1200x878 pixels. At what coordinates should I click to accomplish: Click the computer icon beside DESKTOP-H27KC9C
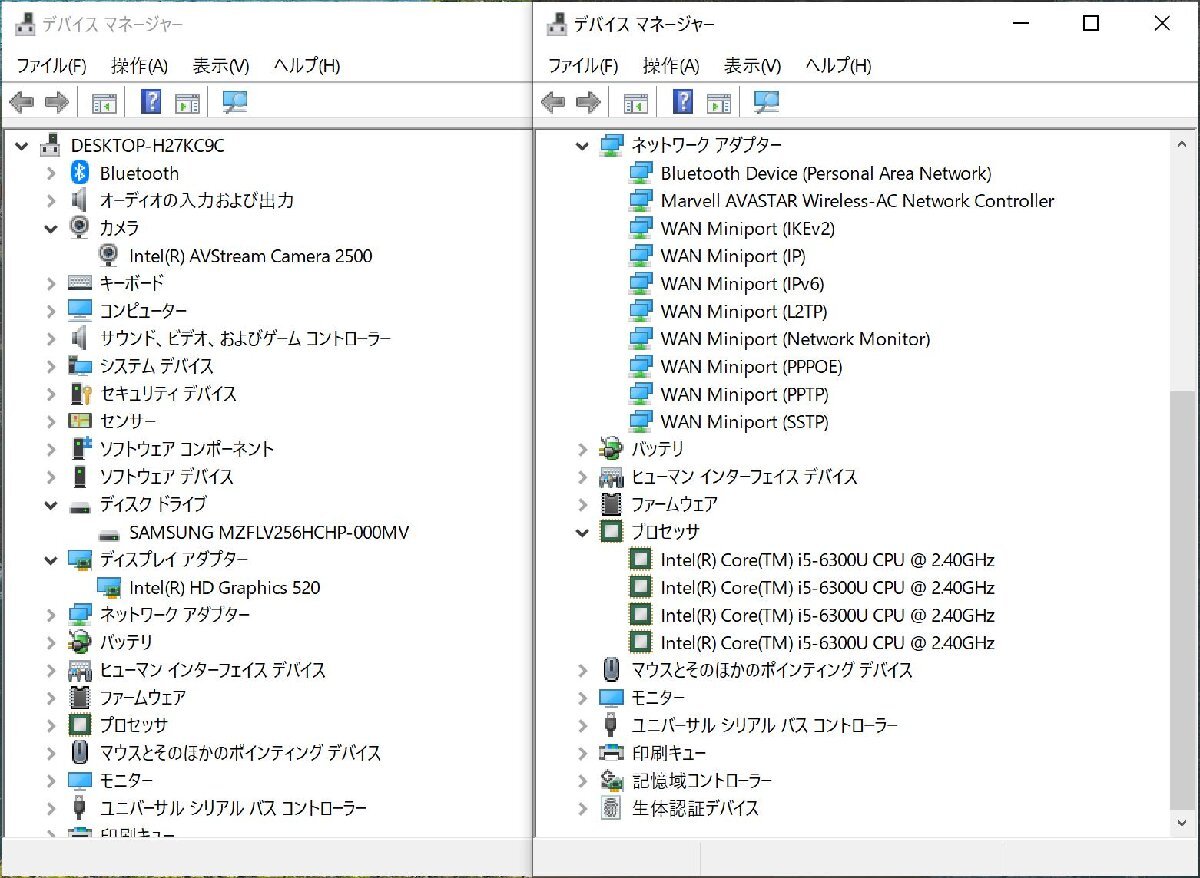[50, 145]
